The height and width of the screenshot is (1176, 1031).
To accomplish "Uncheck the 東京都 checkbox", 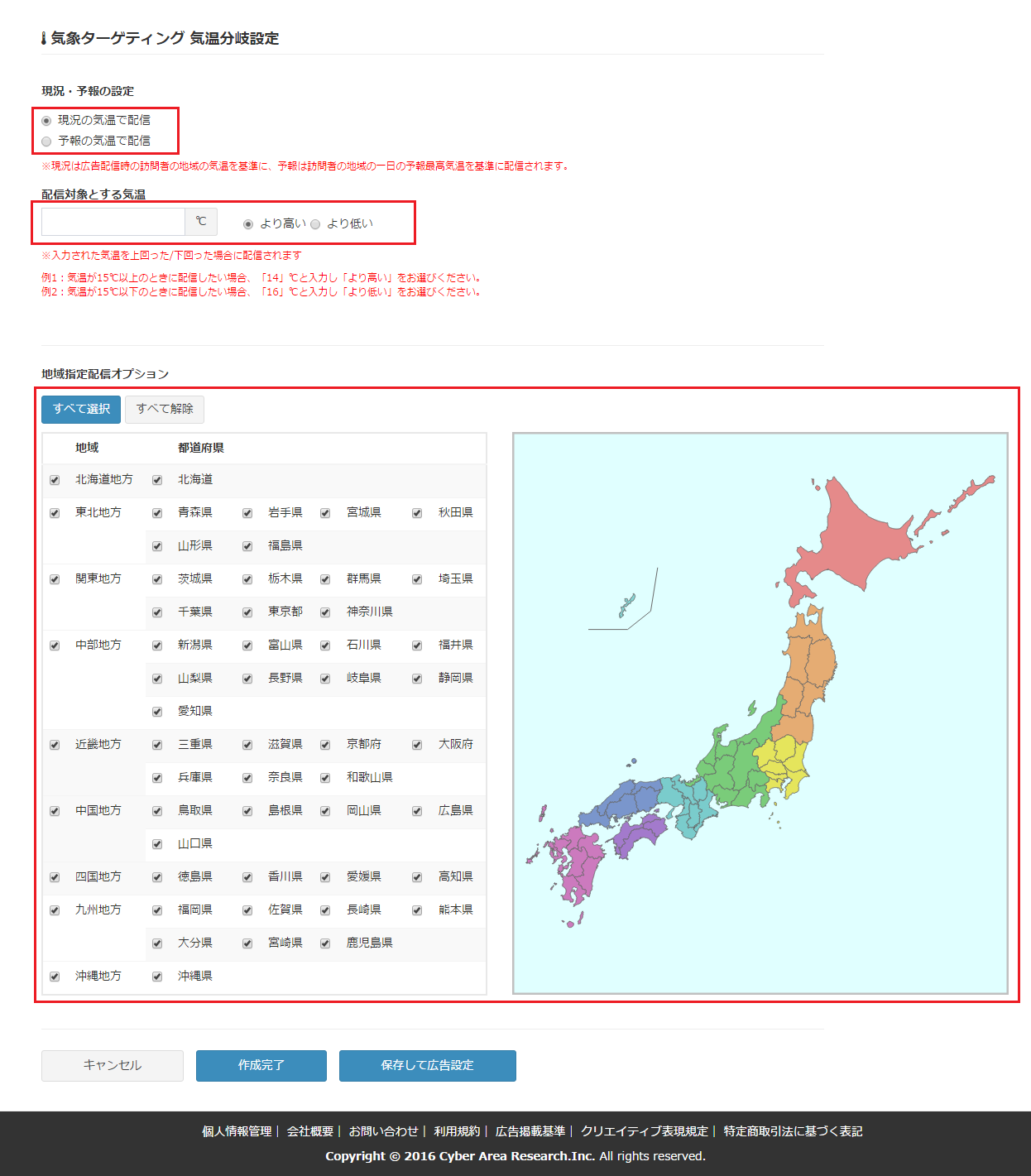I will point(247,612).
